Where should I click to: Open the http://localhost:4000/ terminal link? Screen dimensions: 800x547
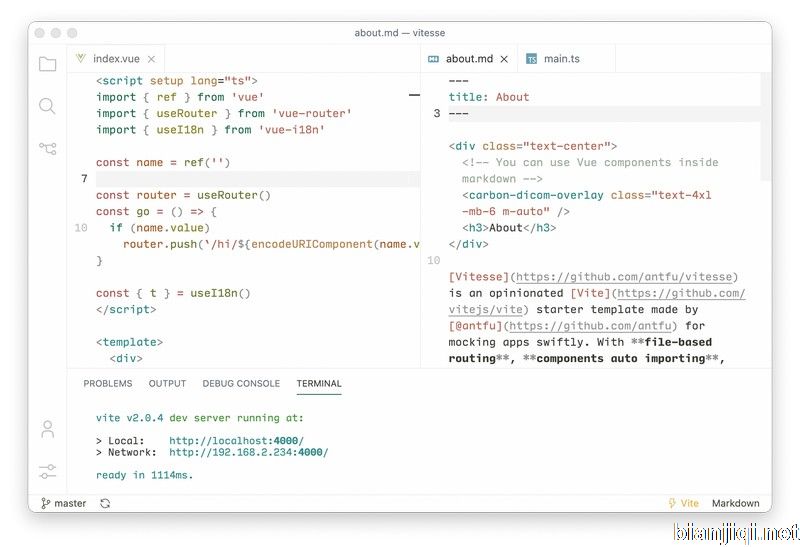236,441
